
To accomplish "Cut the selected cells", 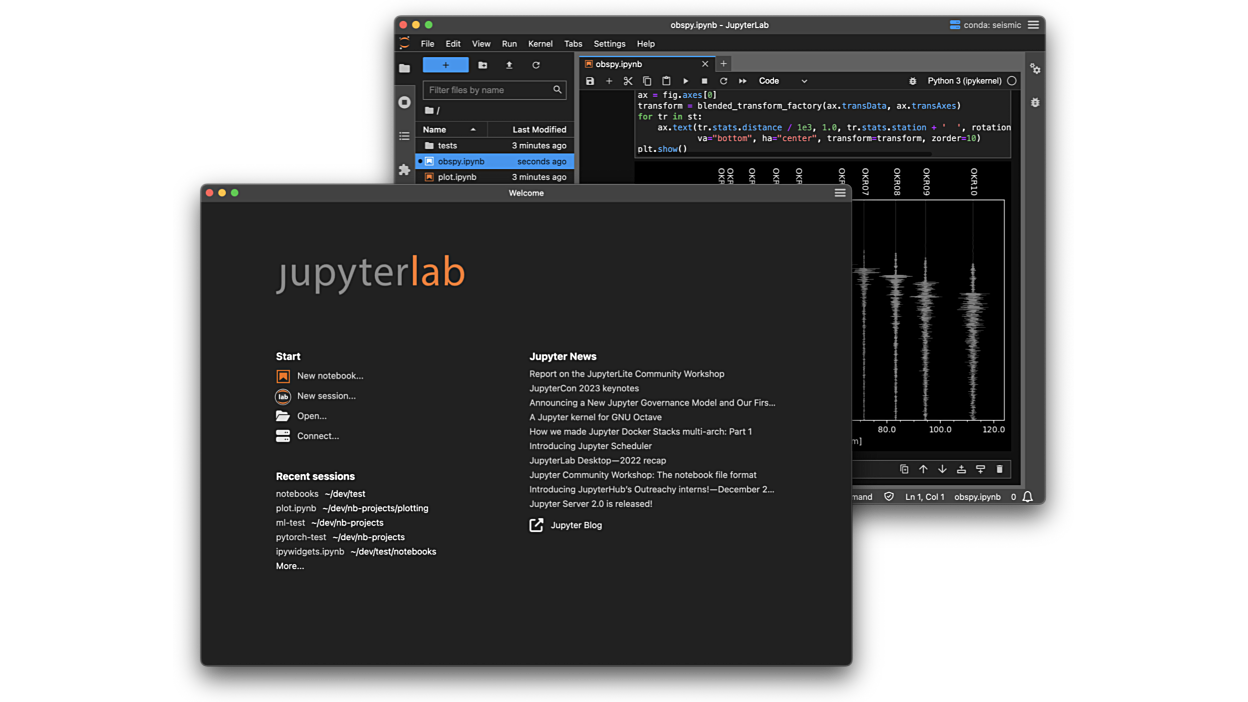I will (628, 81).
